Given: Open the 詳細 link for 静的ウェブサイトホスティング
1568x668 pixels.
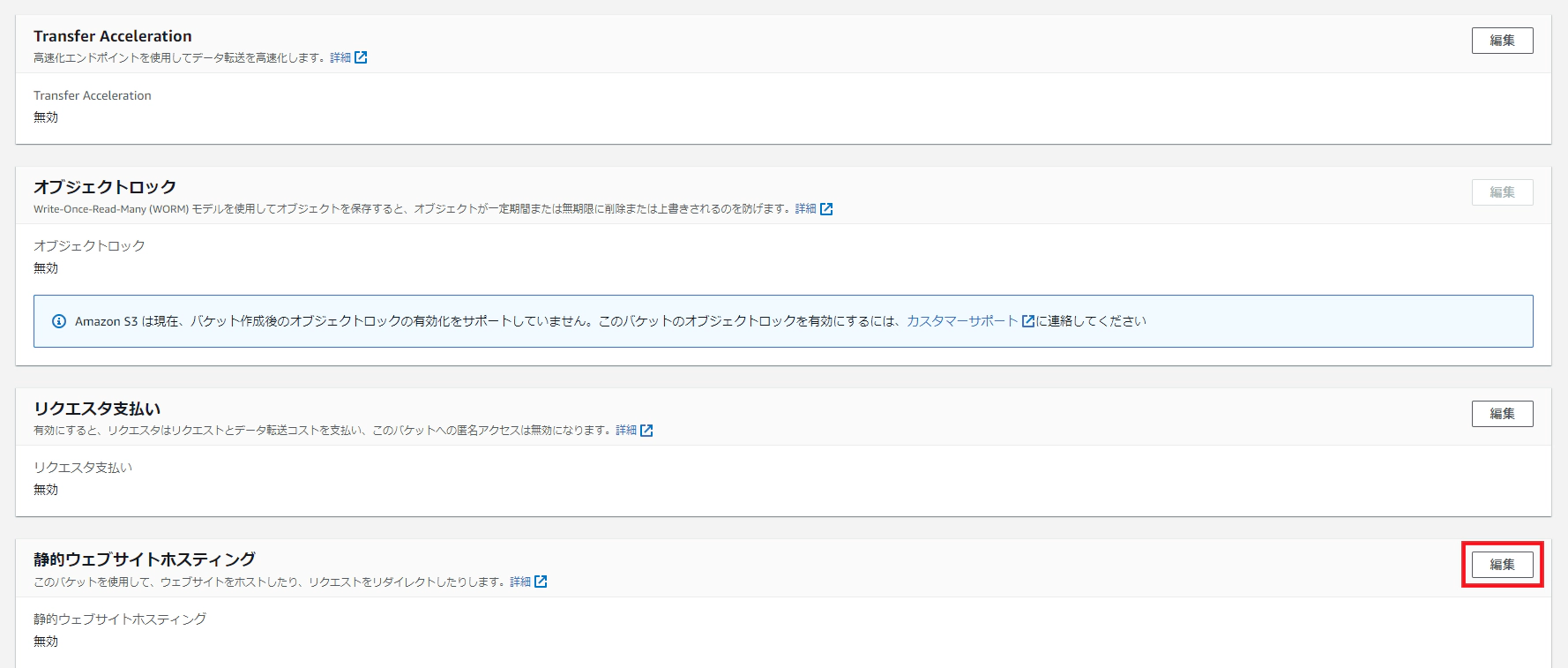Looking at the screenshot, I should point(520,582).
